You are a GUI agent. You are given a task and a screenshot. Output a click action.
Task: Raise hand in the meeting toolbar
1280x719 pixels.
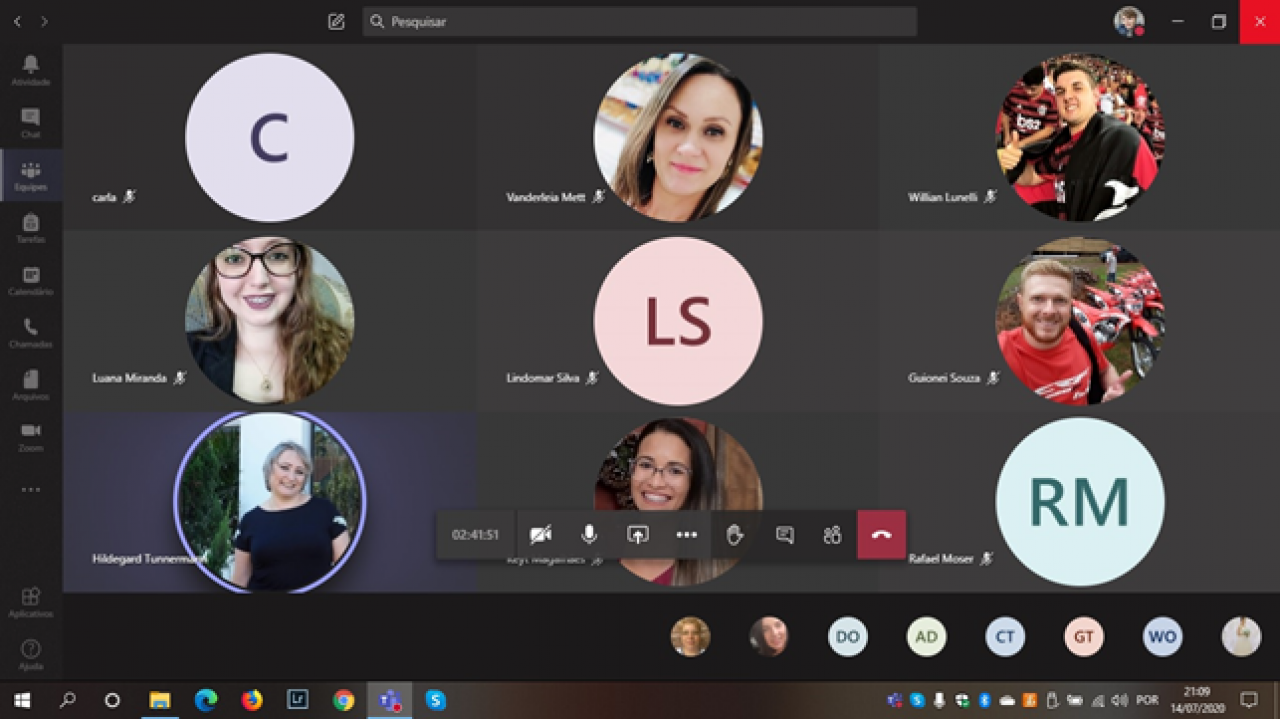735,535
